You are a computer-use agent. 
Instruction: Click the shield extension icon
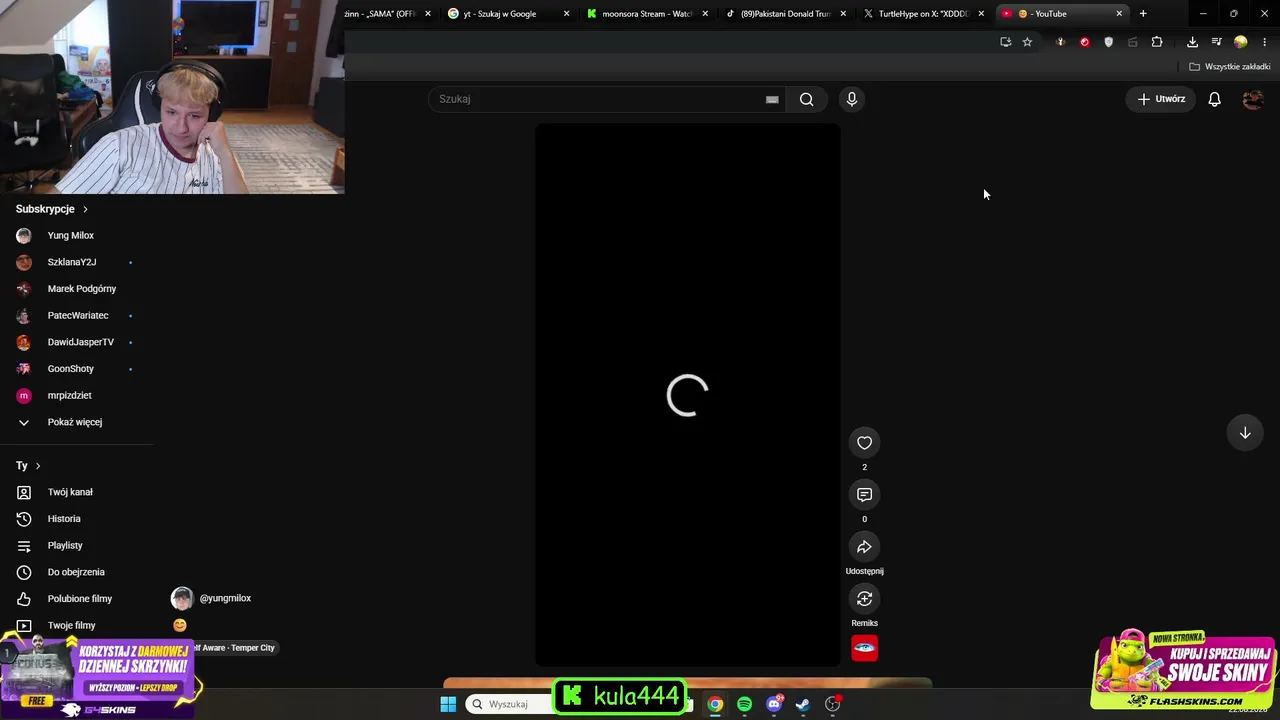click(1108, 42)
